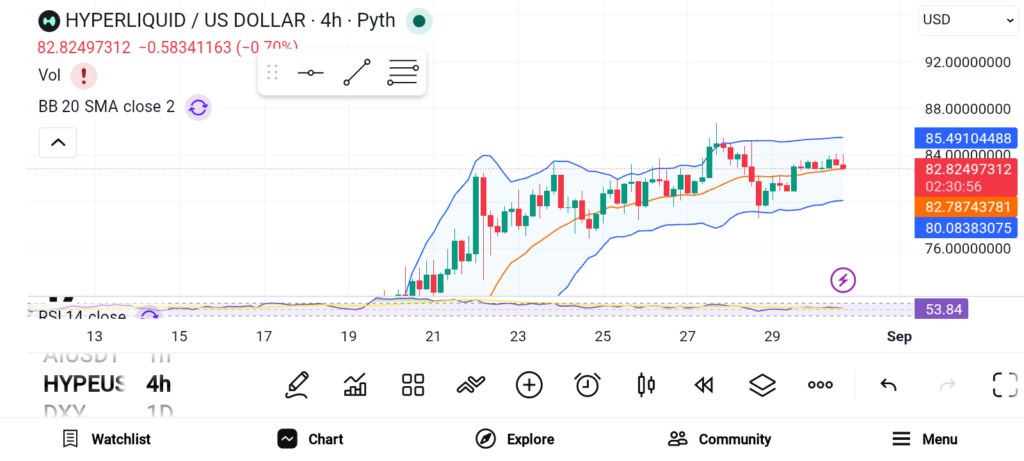
Task: Click the RSI value 53.84 label
Action: (x=942, y=309)
